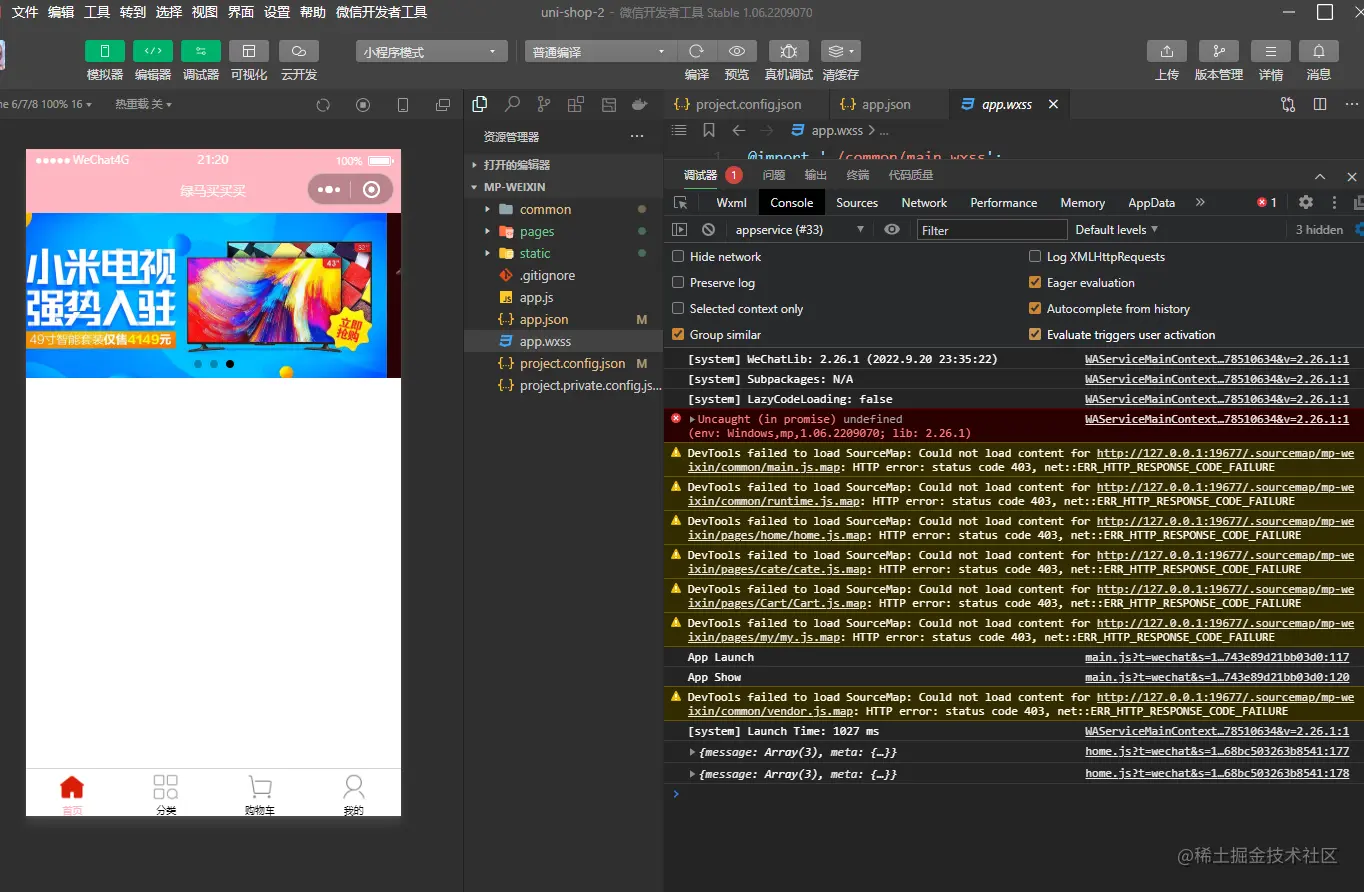Open the 设置 menu

(x=277, y=12)
